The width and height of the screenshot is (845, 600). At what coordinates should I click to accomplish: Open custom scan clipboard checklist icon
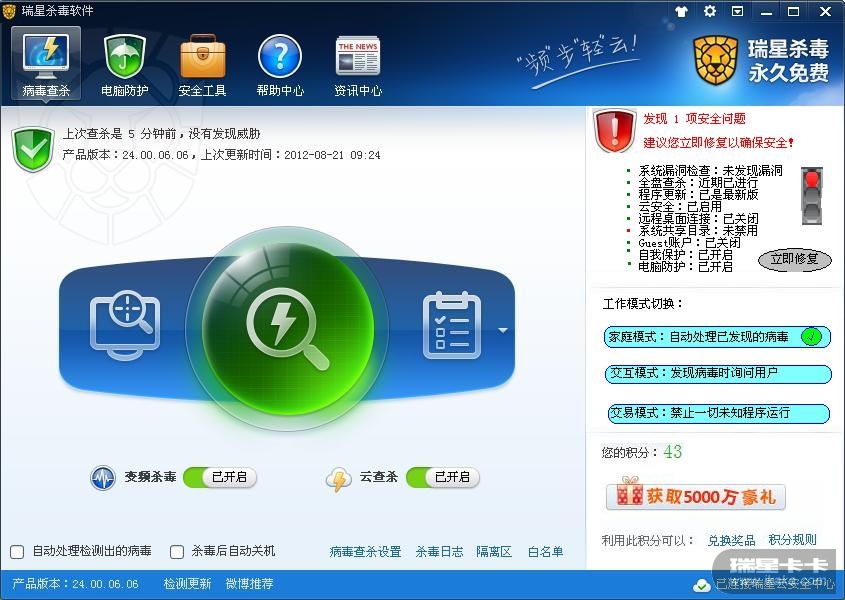[x=452, y=325]
